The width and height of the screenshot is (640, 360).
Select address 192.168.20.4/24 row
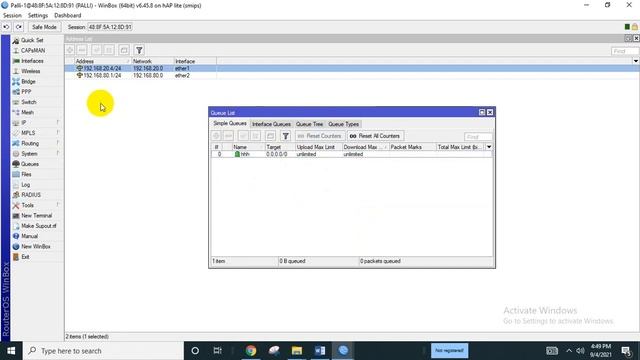(352, 68)
